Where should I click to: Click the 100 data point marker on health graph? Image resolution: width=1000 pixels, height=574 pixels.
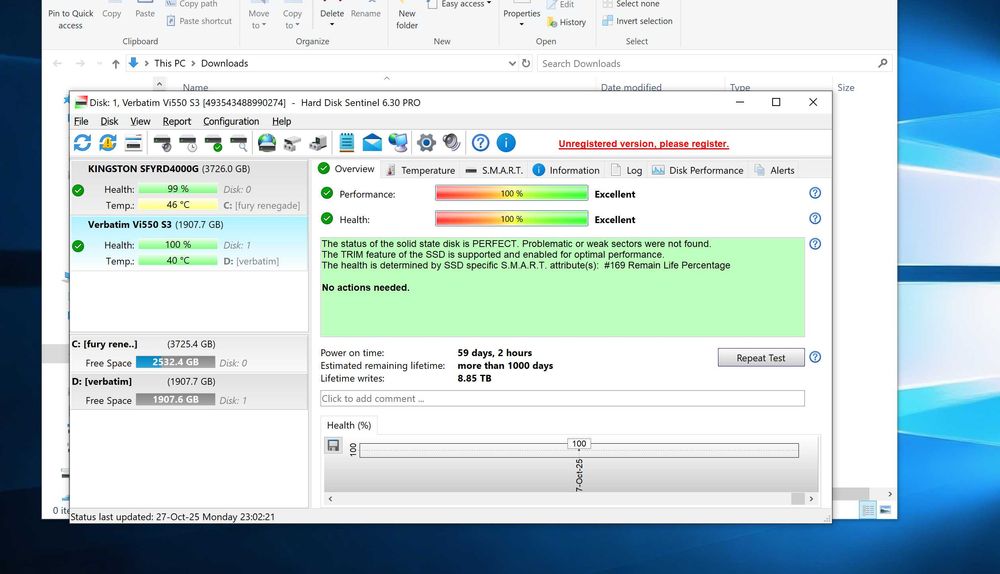pos(579,444)
